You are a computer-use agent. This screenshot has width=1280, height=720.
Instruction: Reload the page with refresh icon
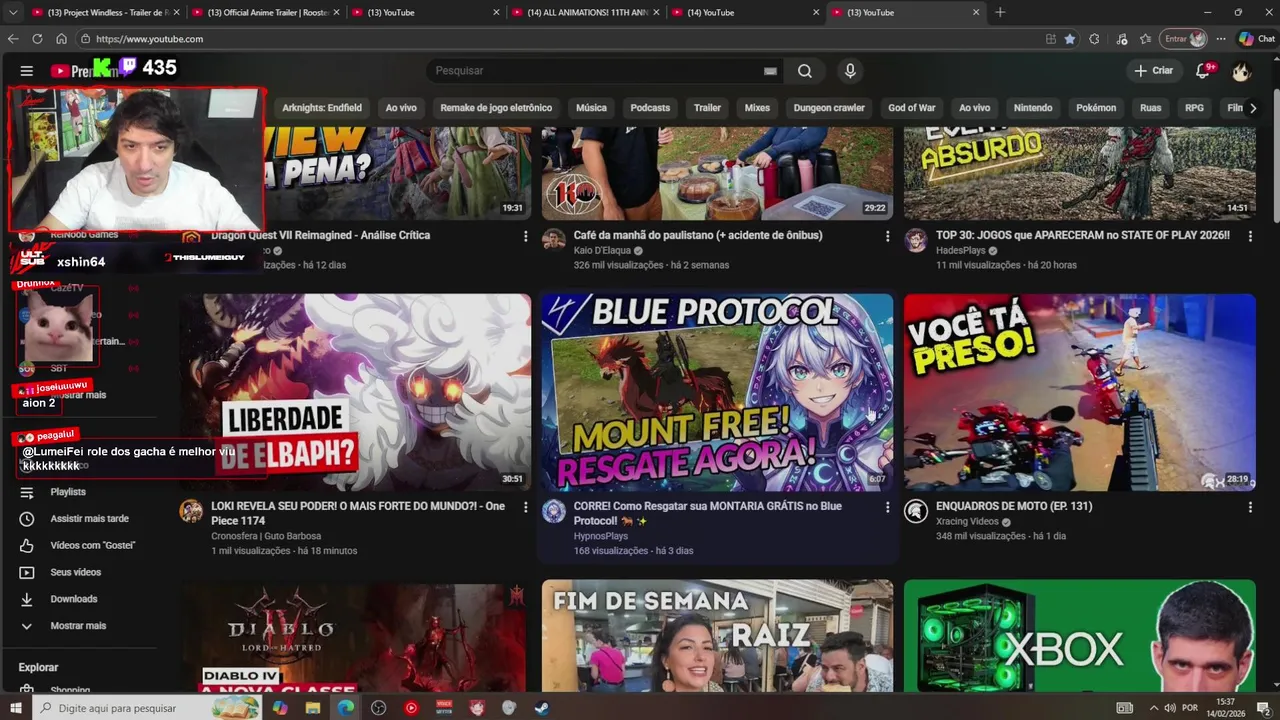pyautogui.click(x=37, y=39)
